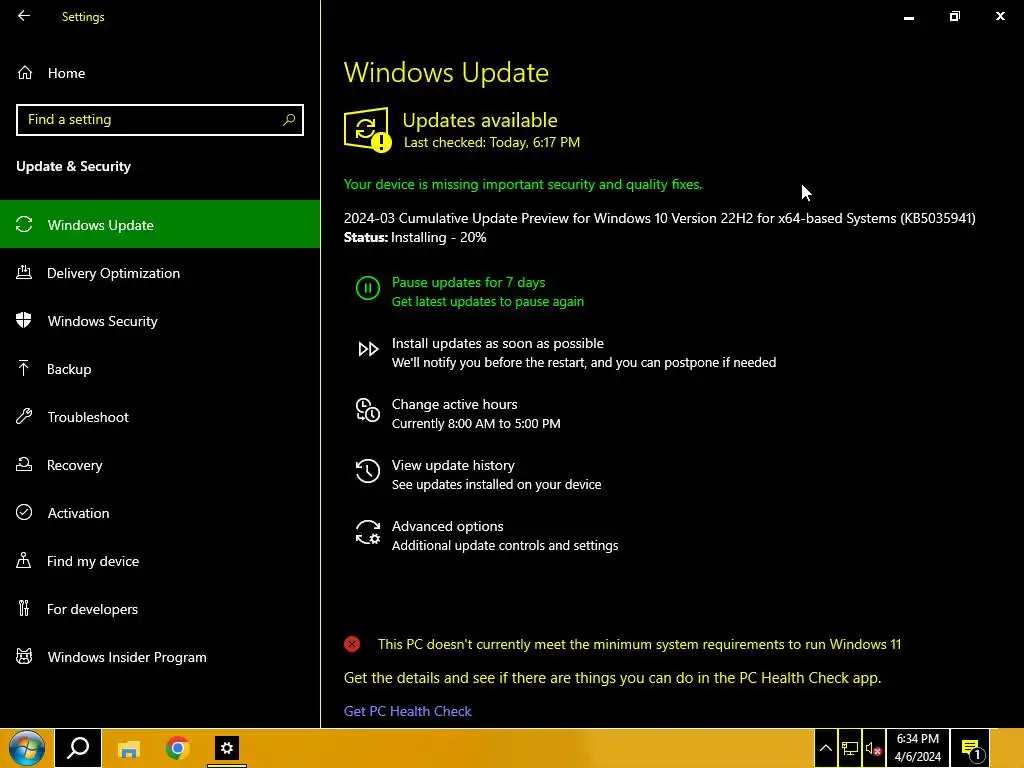Click the Windows Update sync icon in sidebar
The image size is (1024, 768).
(x=24, y=225)
